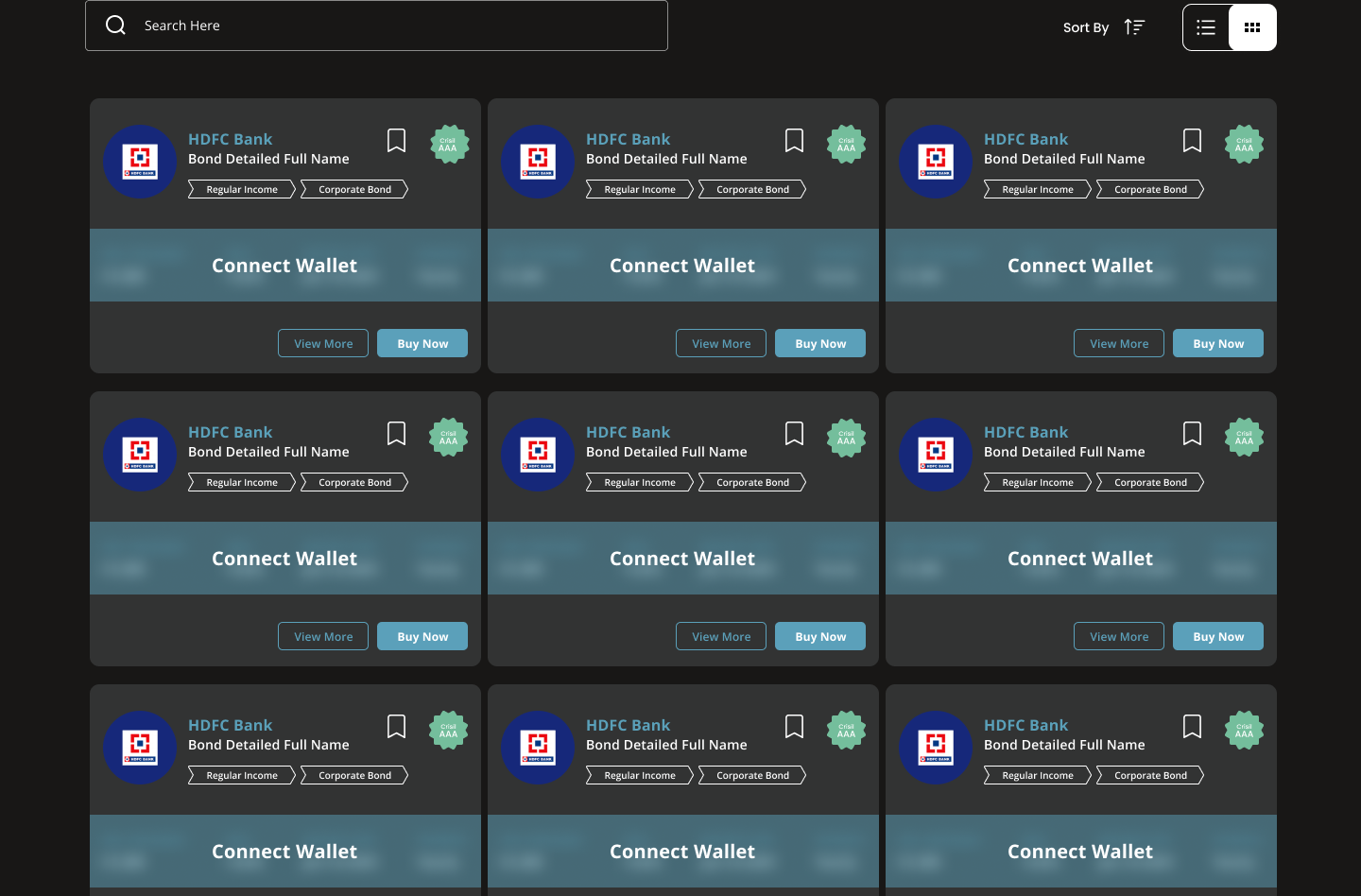Click HDFC Bank logo on top-right card
This screenshot has width=1361, height=896.
(936, 162)
